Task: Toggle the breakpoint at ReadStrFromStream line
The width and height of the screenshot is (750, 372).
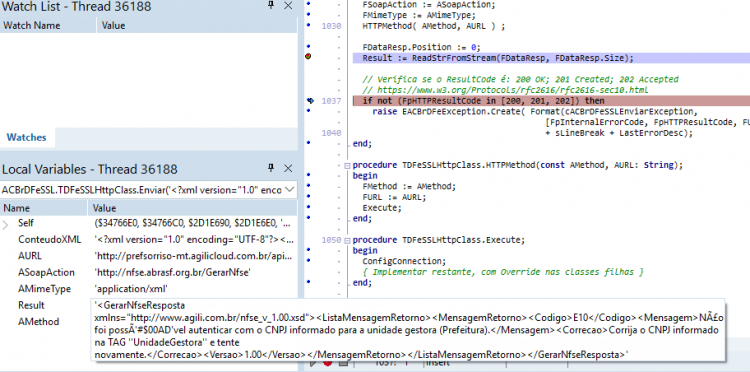Action: (308, 56)
